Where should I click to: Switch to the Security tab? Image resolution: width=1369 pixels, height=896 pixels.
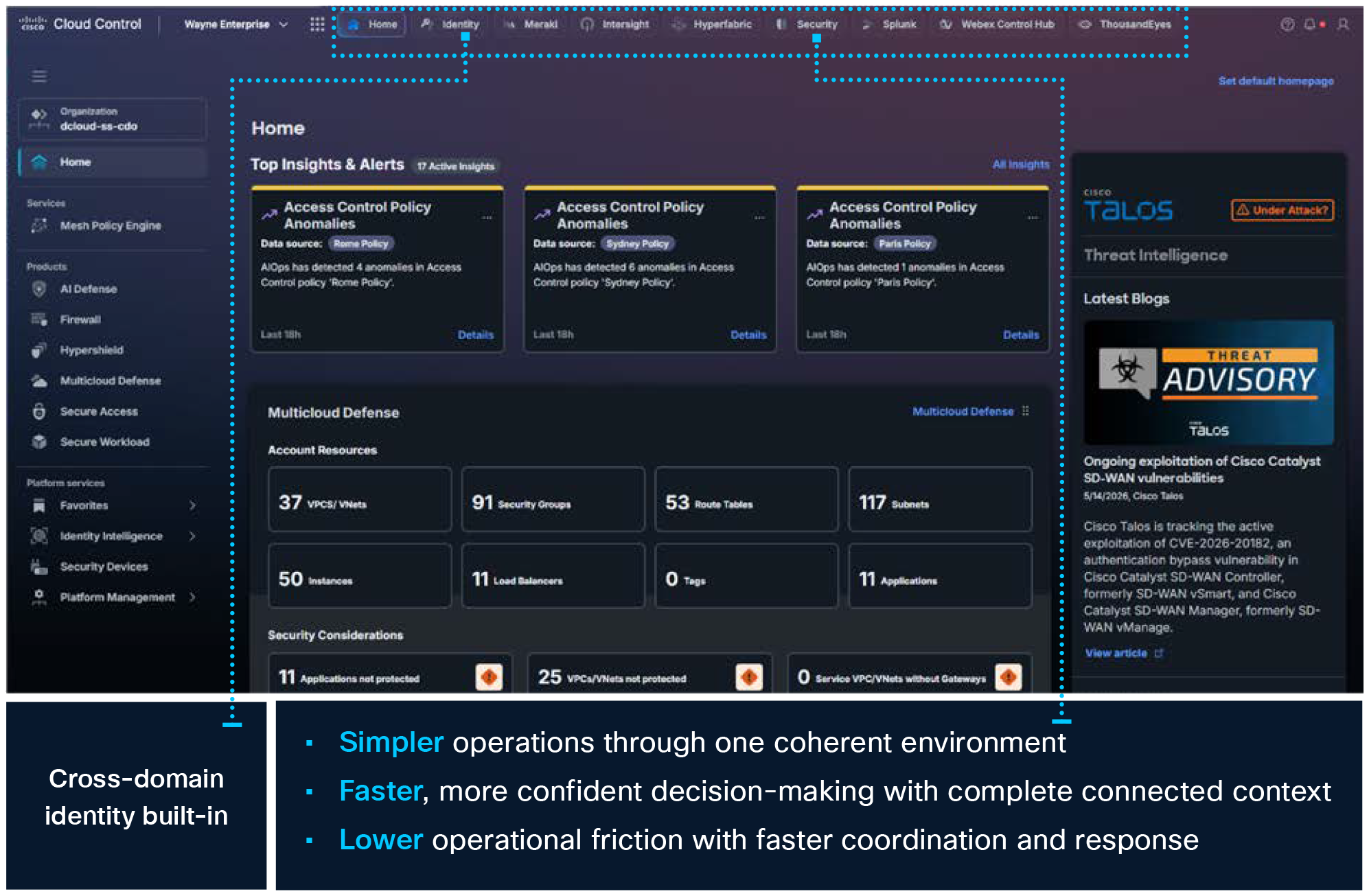[x=807, y=25]
